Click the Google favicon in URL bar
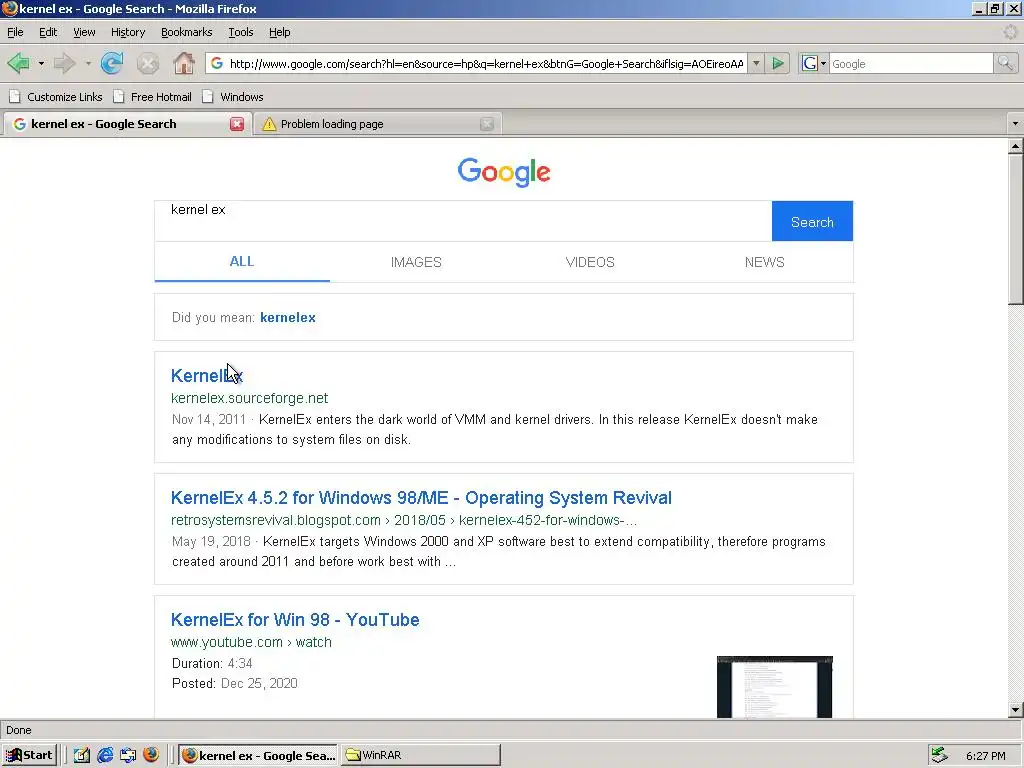Image resolution: width=1024 pixels, height=768 pixels. point(217,63)
